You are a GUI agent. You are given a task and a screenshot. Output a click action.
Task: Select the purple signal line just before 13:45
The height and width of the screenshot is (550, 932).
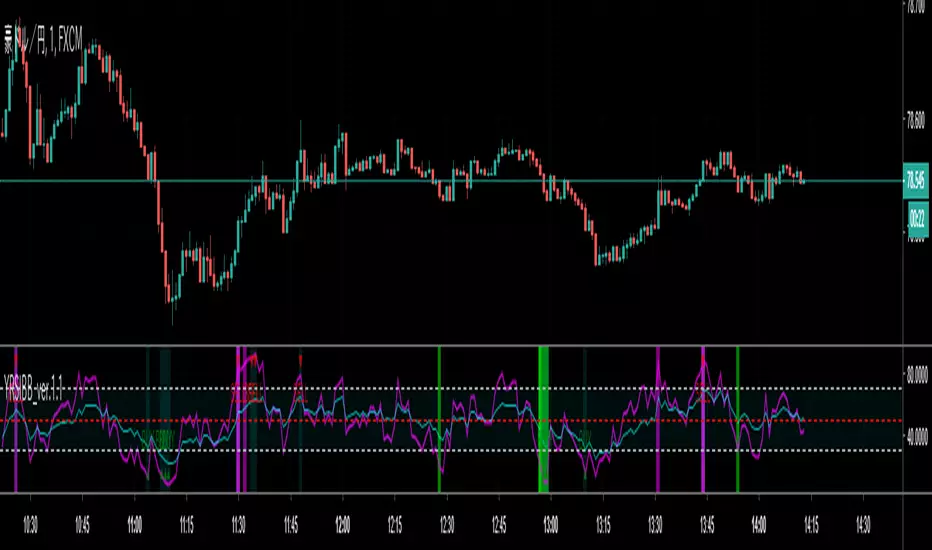pyautogui.click(x=703, y=420)
